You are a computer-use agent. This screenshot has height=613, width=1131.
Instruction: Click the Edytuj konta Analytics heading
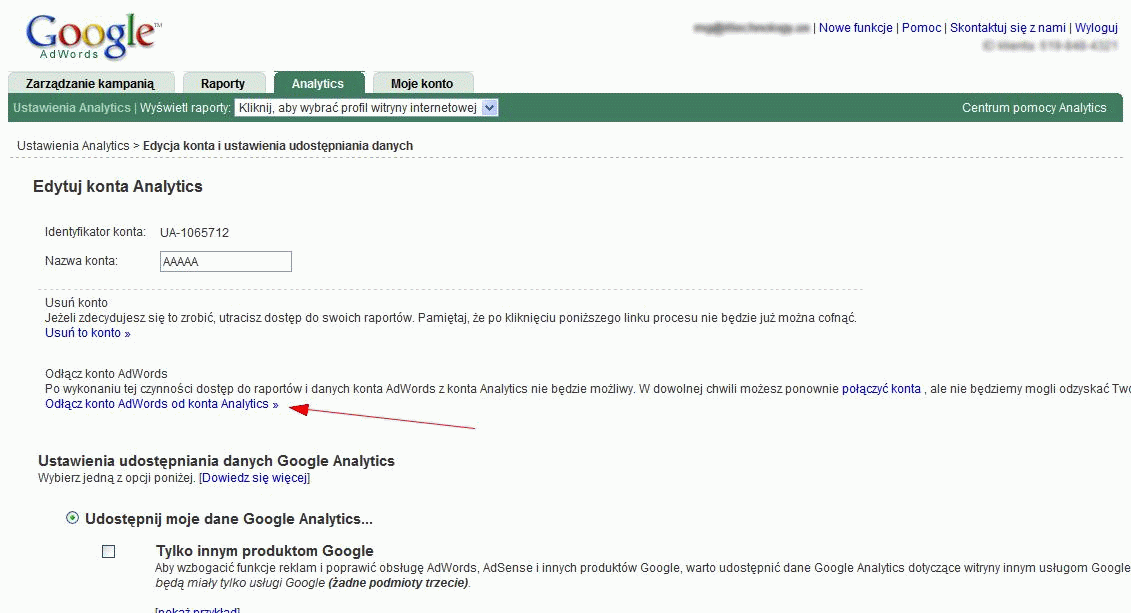[x=118, y=186]
